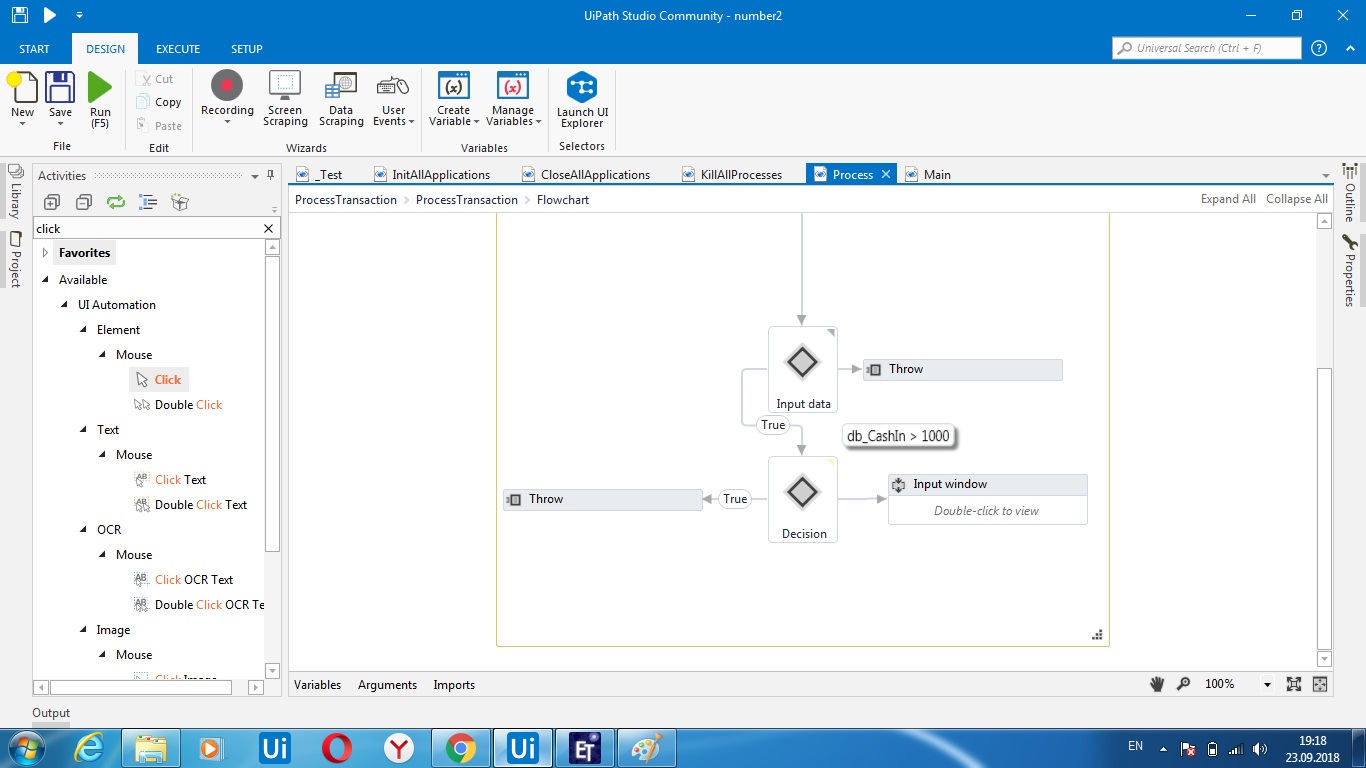The width and height of the screenshot is (1366, 768).
Task: Click the fit-to-screen icon below the canvas
Action: [1293, 684]
